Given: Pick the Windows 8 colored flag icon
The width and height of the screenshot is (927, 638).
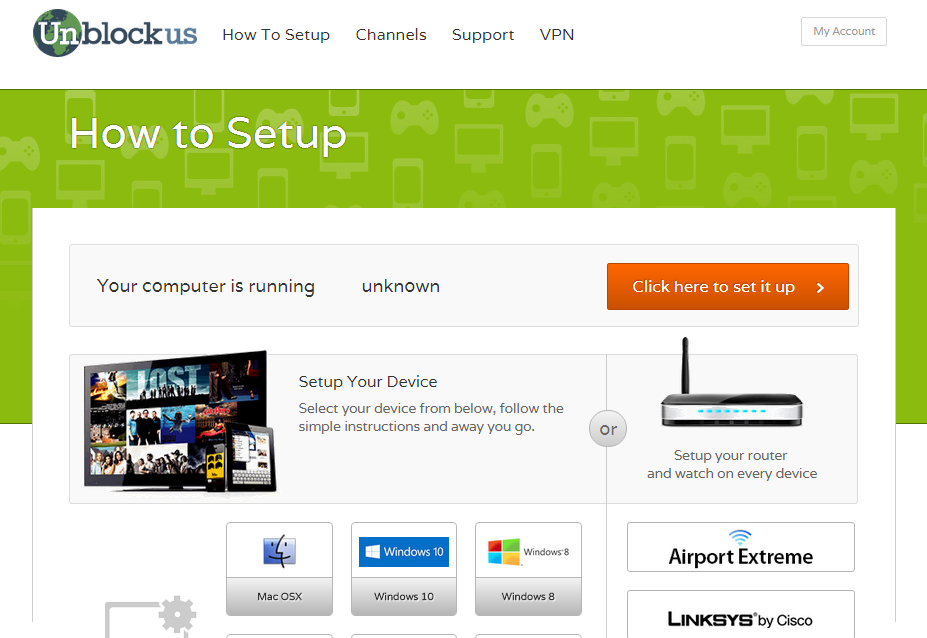Looking at the screenshot, I should pos(504,552).
